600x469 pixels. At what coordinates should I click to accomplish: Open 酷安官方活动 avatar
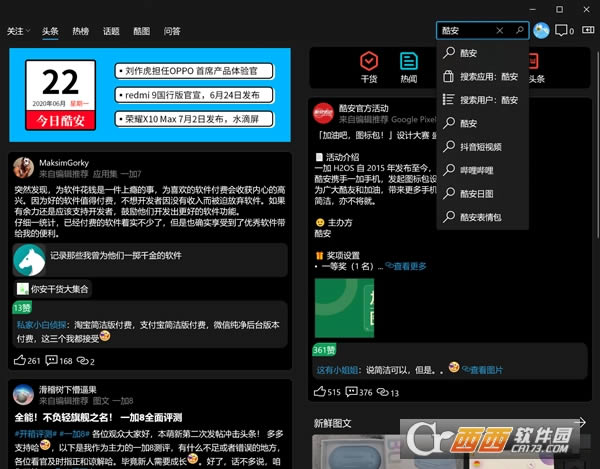tap(323, 113)
